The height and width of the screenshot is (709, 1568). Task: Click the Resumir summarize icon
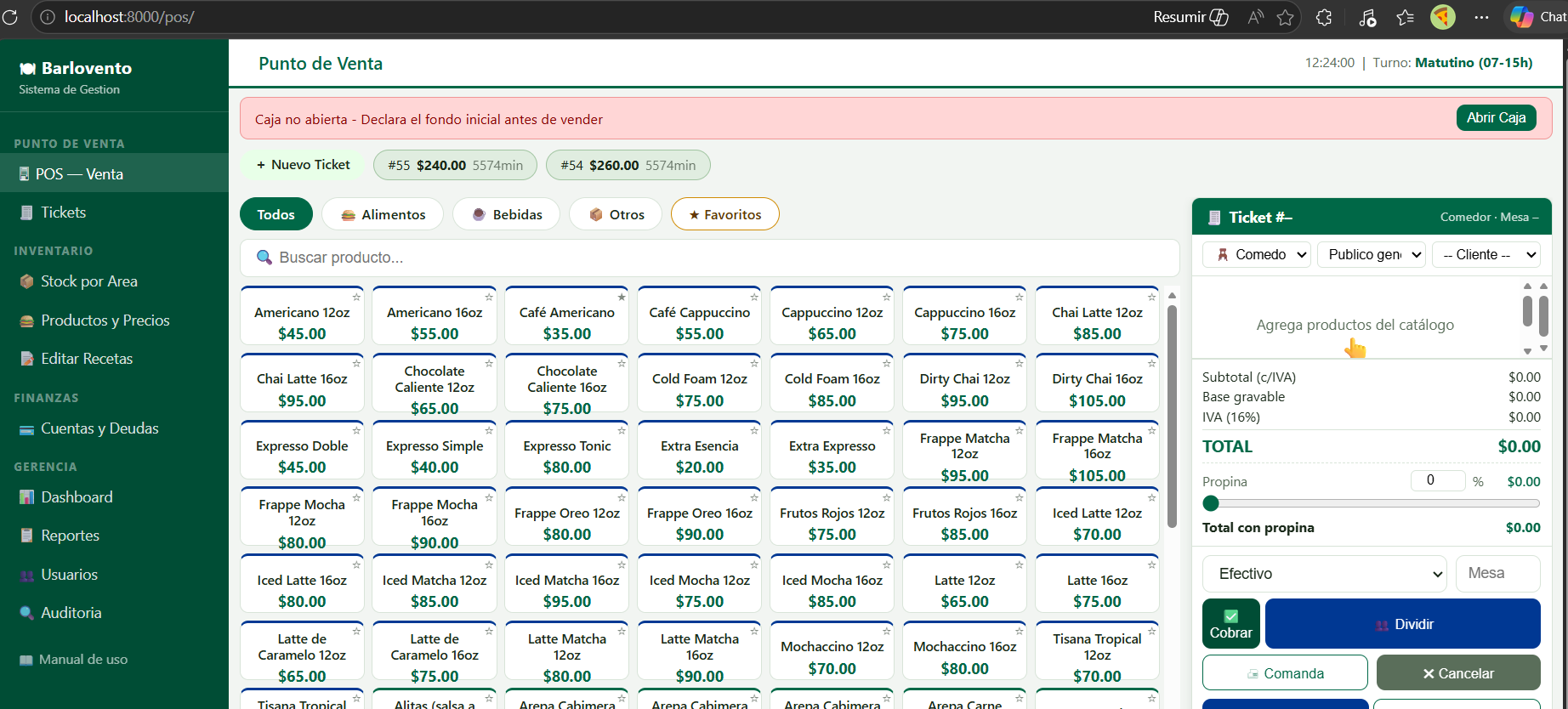click(1219, 17)
